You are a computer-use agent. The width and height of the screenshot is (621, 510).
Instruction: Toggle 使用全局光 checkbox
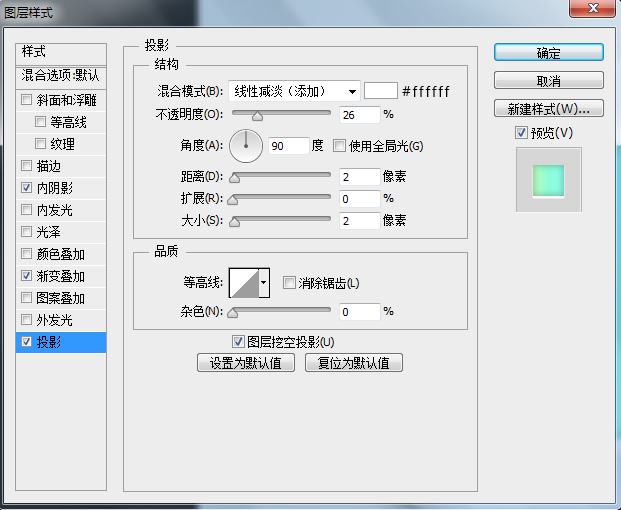[x=340, y=146]
